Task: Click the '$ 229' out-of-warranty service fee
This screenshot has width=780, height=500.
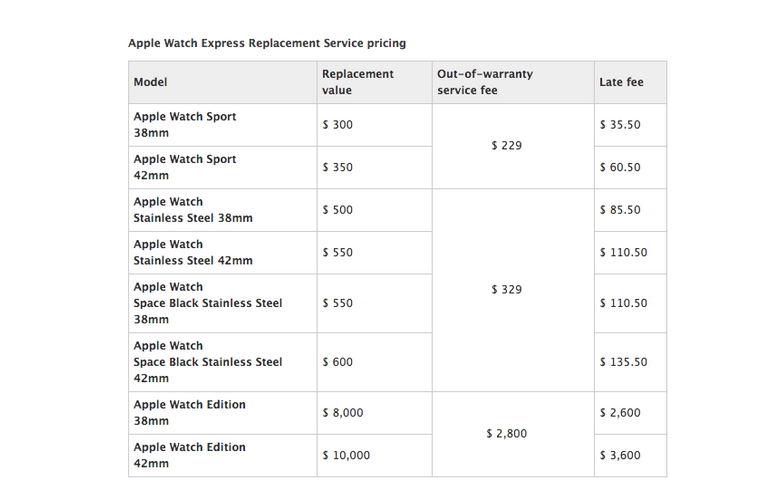Action: [x=506, y=146]
